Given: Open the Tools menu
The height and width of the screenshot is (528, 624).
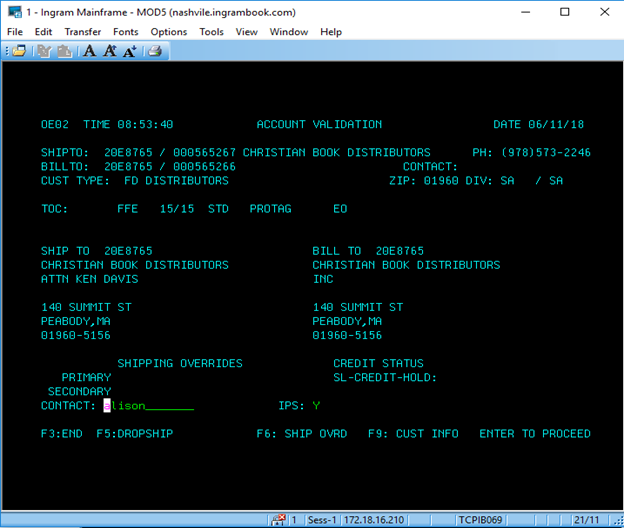Looking at the screenshot, I should [211, 32].
